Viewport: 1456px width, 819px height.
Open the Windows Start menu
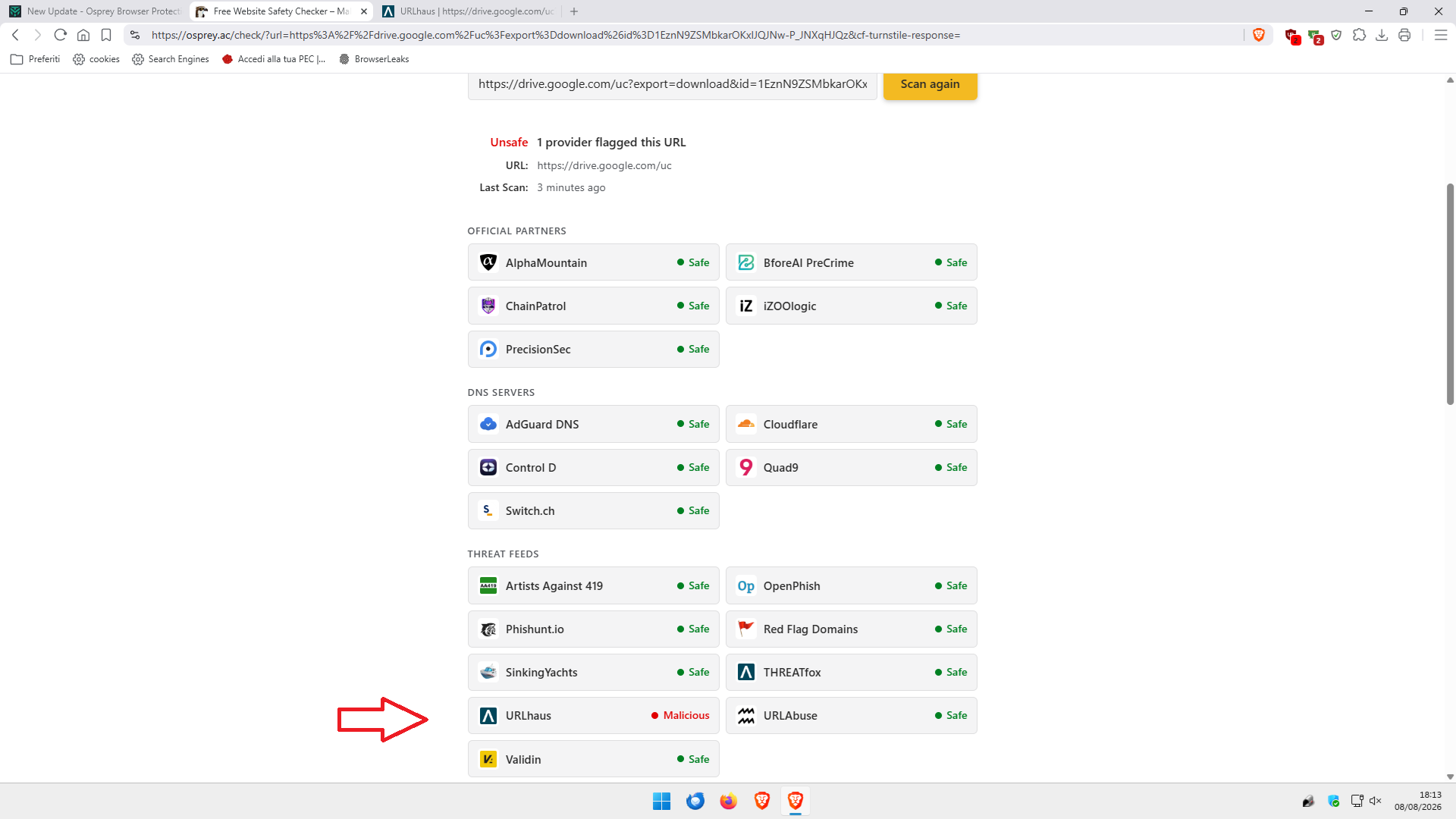(x=661, y=801)
